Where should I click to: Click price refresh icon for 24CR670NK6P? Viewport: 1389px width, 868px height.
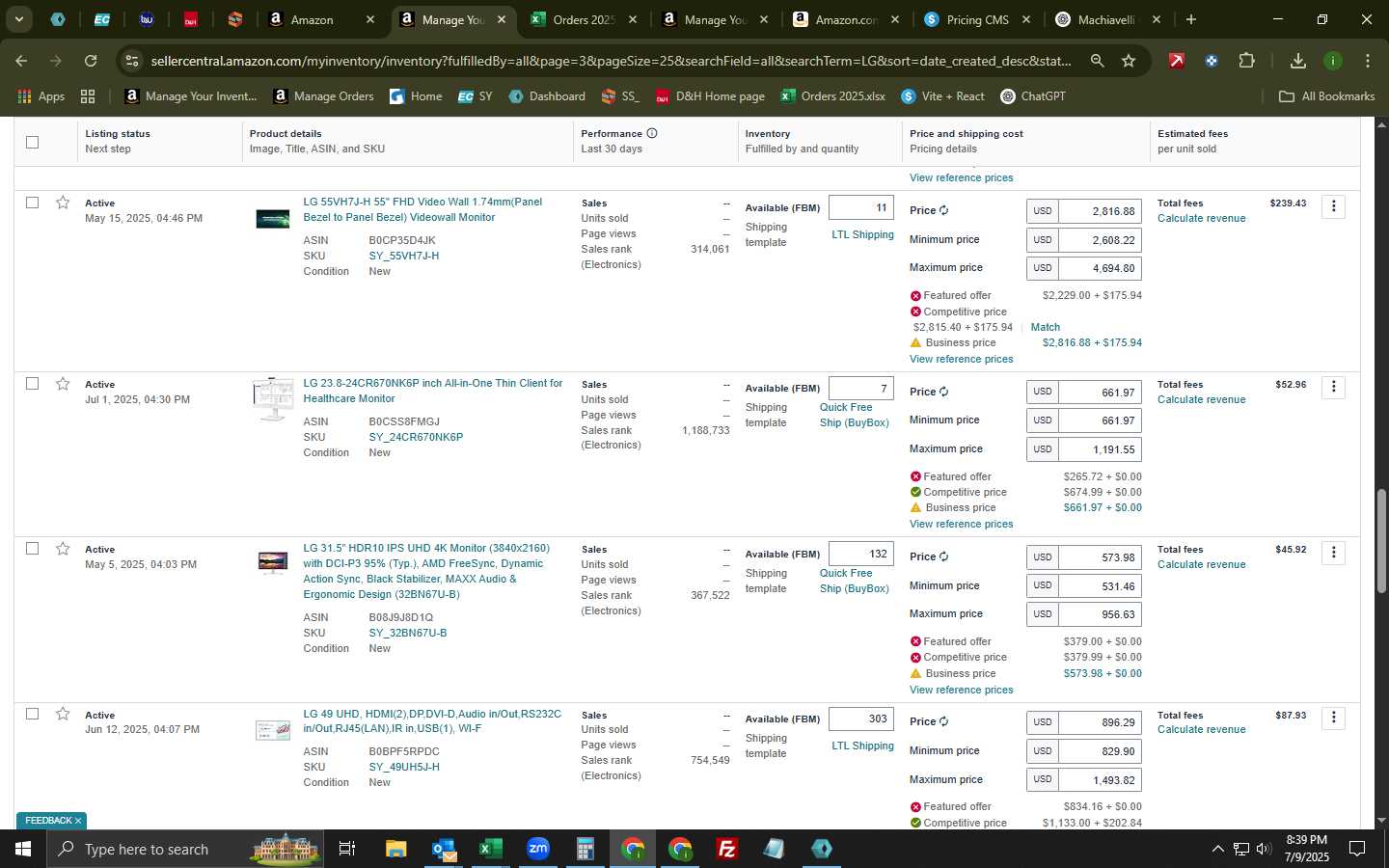pos(943,392)
